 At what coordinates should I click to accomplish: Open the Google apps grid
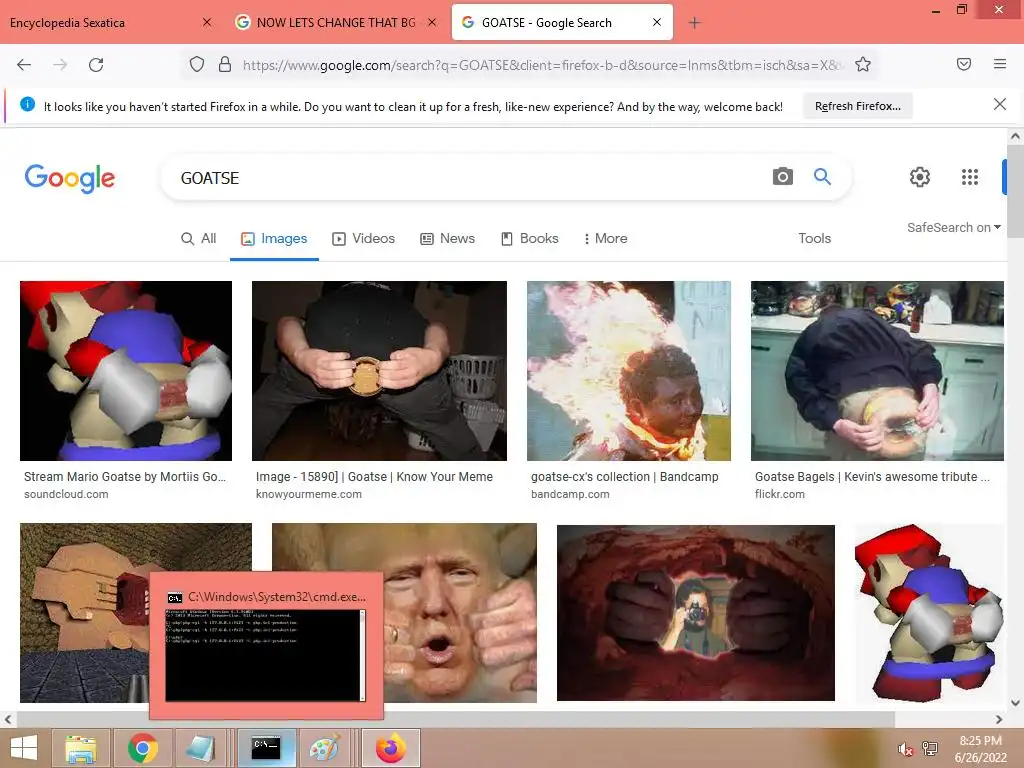pos(970,177)
